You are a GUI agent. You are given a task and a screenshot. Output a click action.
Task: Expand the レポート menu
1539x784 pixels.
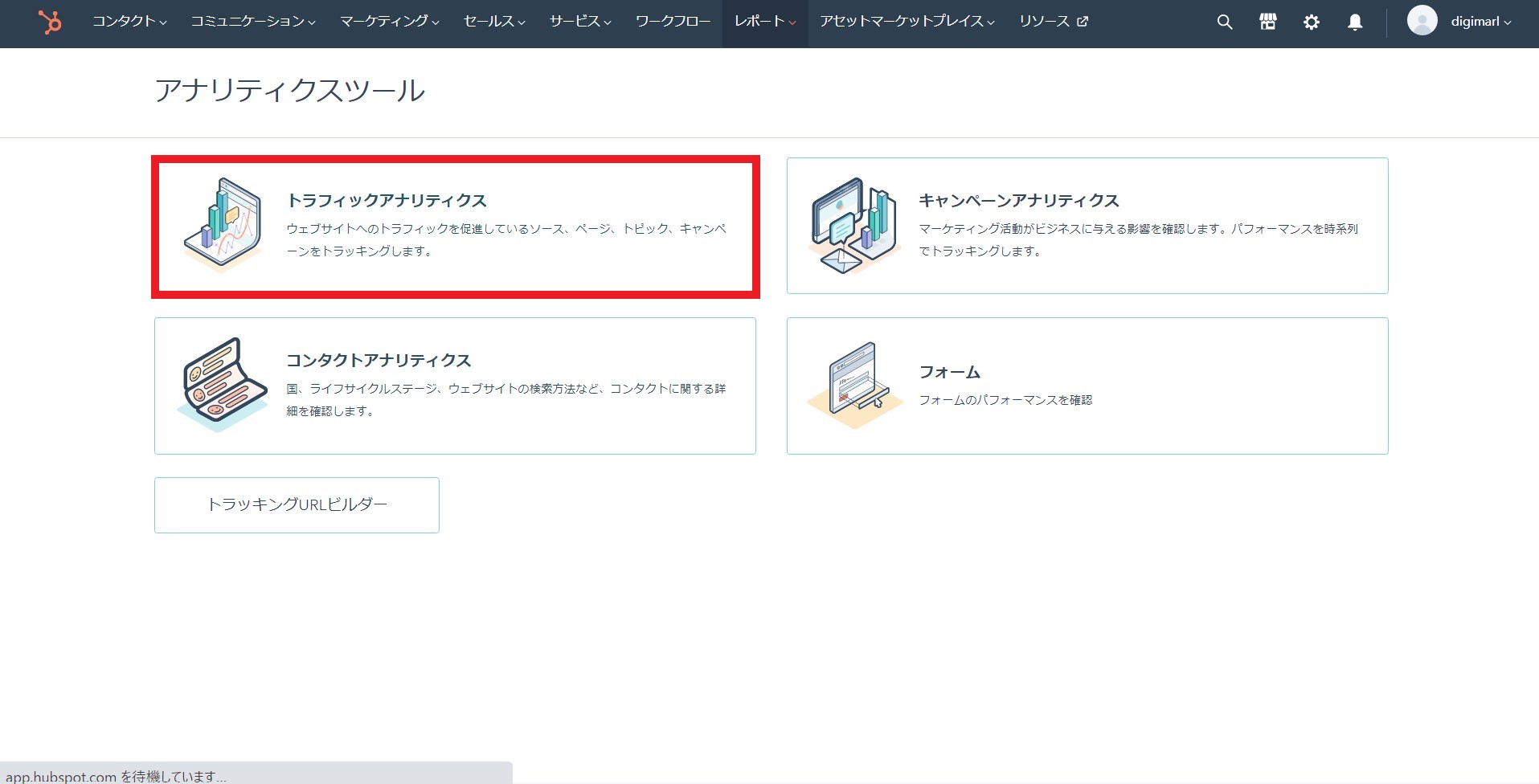(x=765, y=22)
